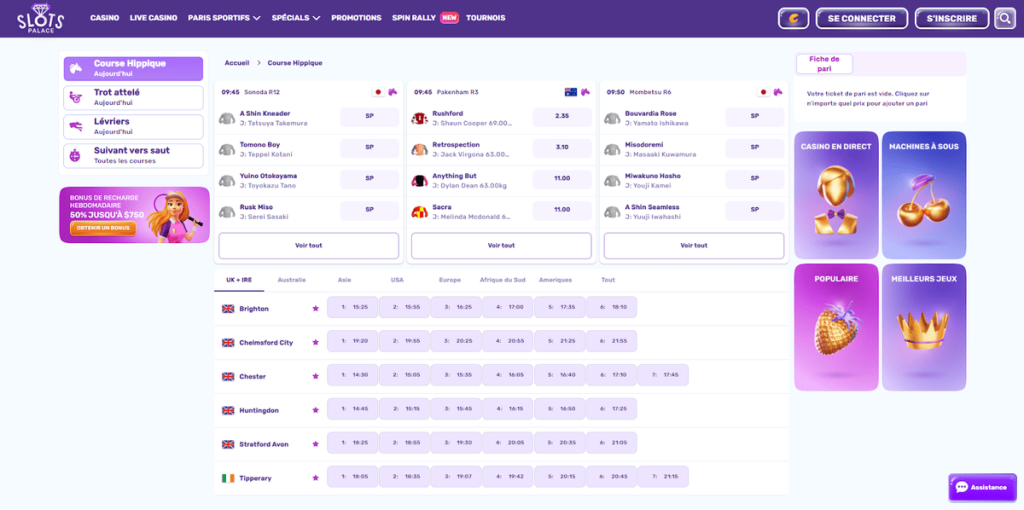Select Trot attelé in the sidebar
1024x510 pixels.
coord(133,98)
